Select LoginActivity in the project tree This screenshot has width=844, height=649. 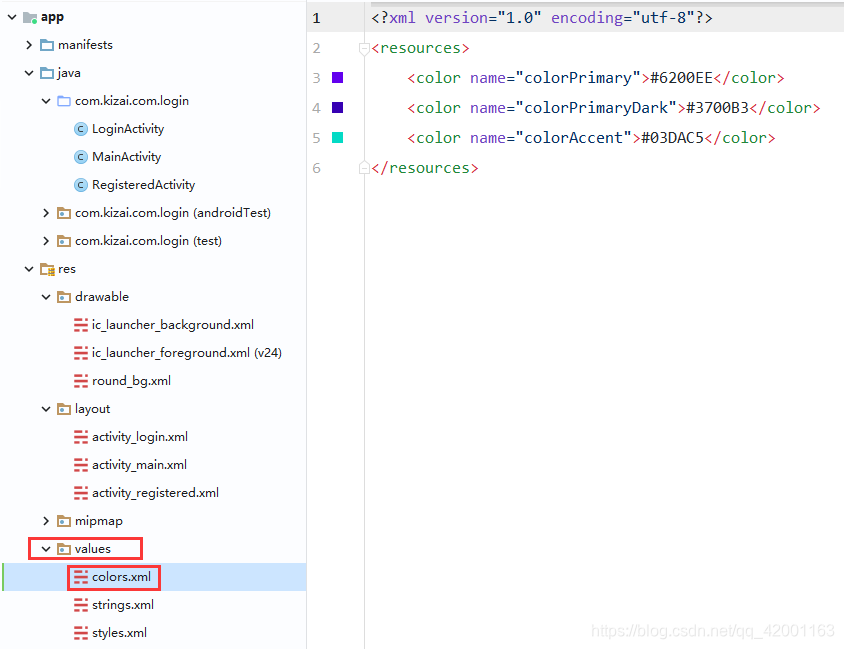pos(128,129)
